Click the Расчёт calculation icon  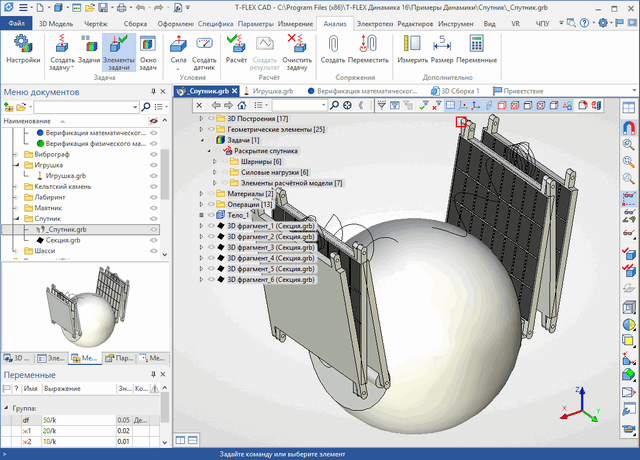click(238, 44)
